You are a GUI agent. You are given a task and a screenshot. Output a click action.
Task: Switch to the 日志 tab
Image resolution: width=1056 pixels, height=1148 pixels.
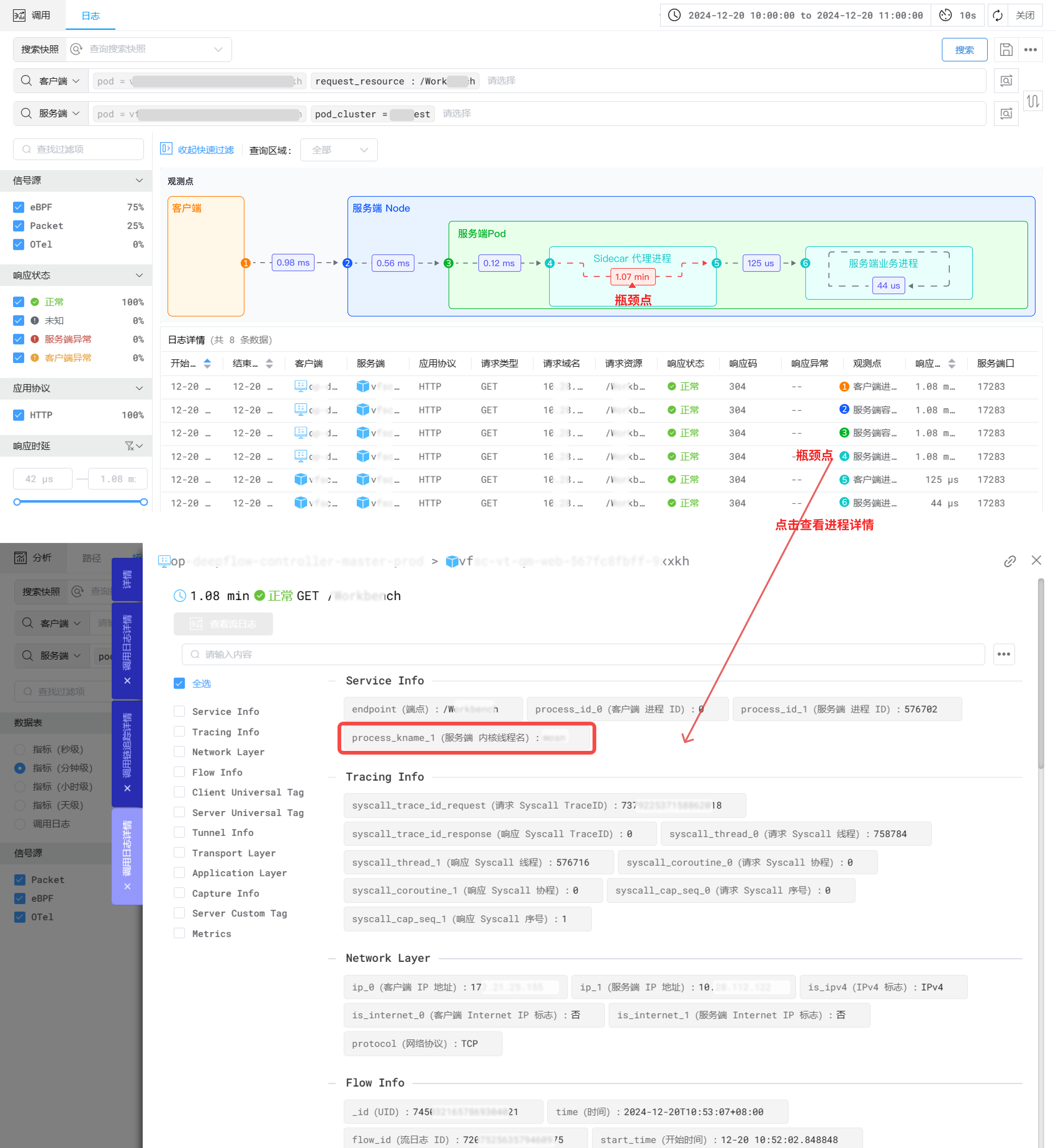(x=90, y=16)
